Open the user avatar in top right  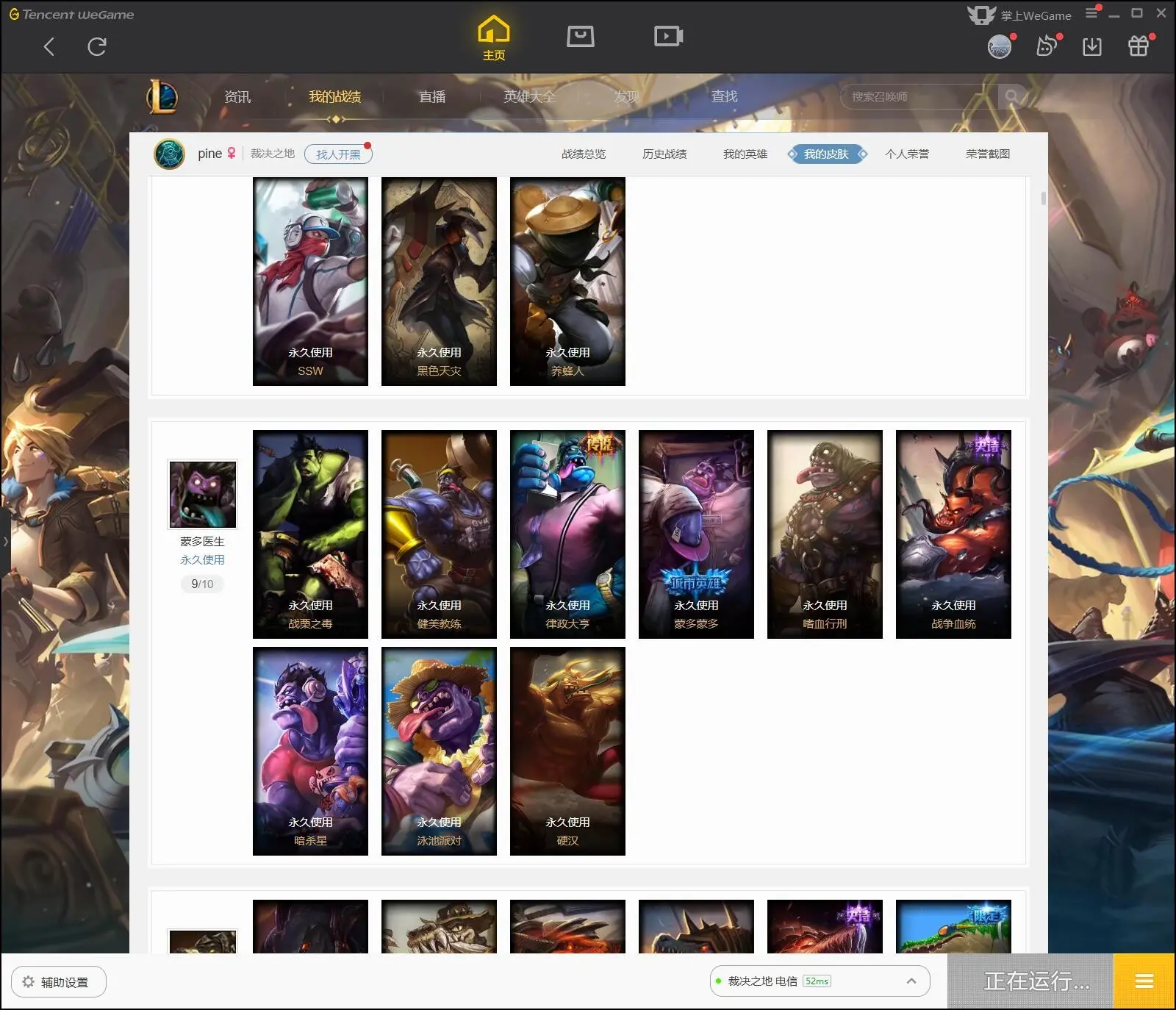(1000, 47)
